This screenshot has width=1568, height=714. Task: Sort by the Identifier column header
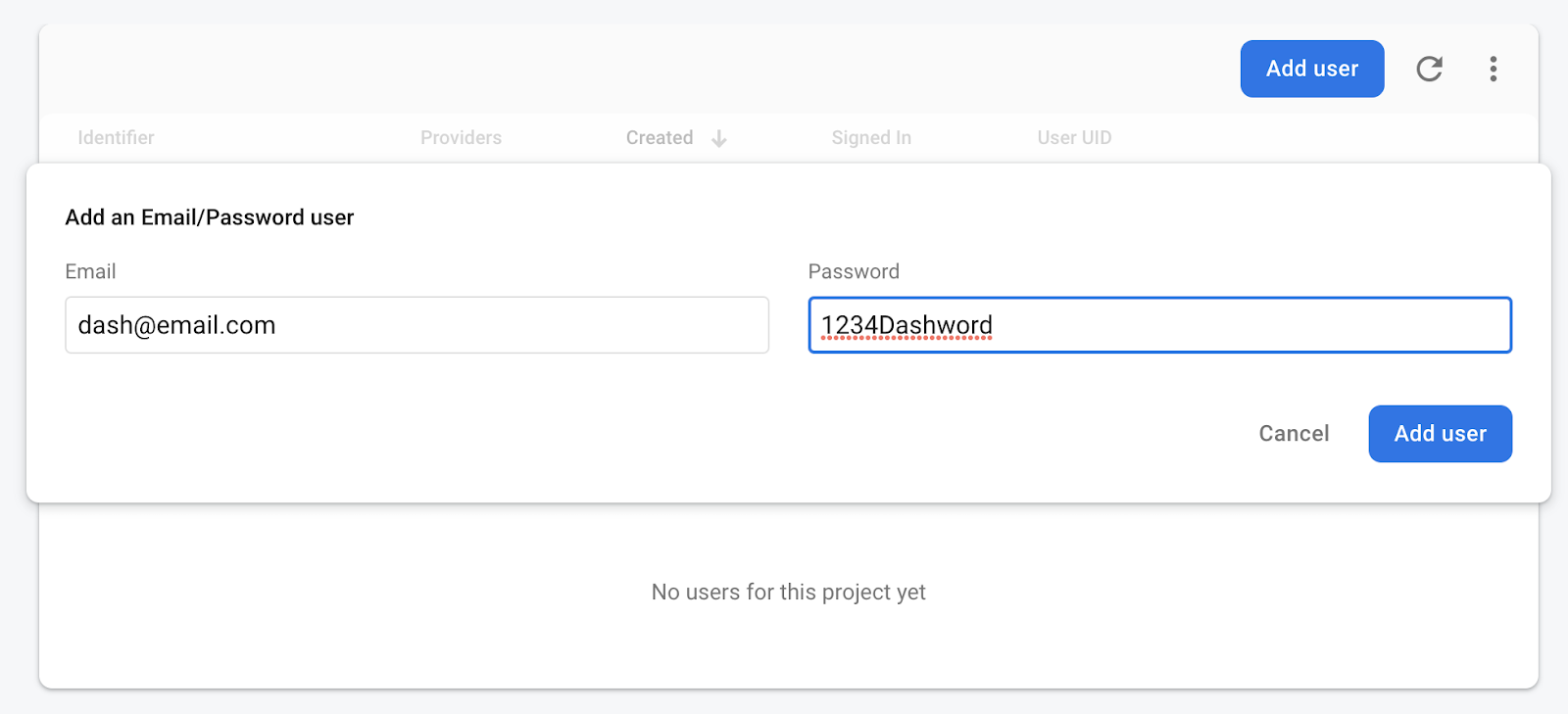116,138
